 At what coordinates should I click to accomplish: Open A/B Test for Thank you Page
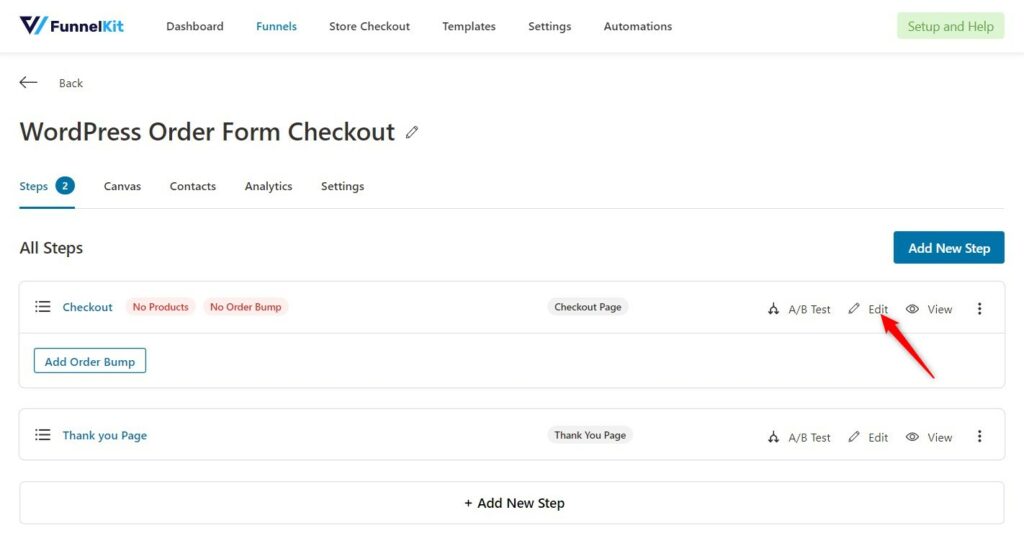(799, 437)
